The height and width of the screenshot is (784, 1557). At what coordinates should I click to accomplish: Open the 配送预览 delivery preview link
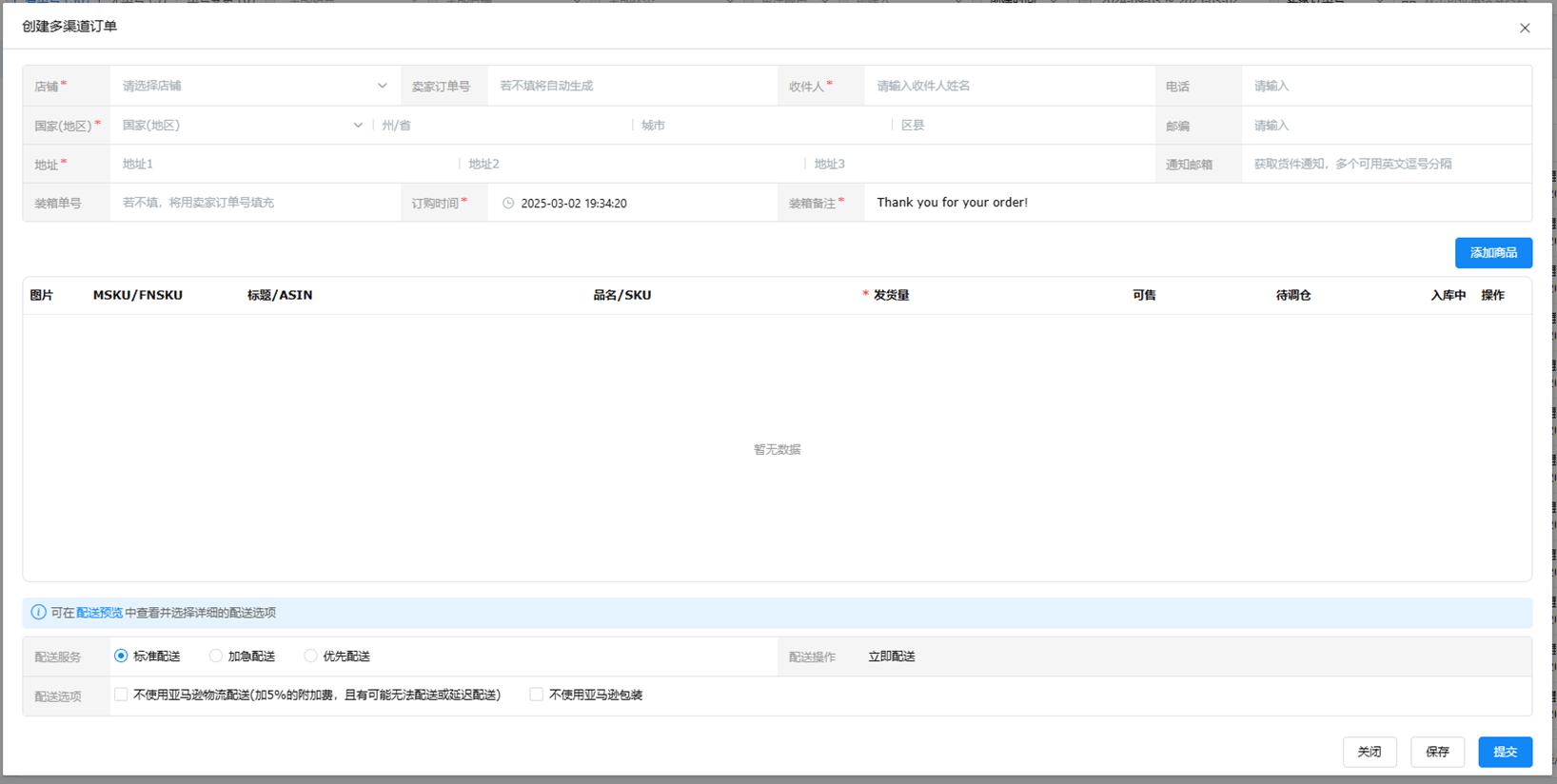pos(99,613)
